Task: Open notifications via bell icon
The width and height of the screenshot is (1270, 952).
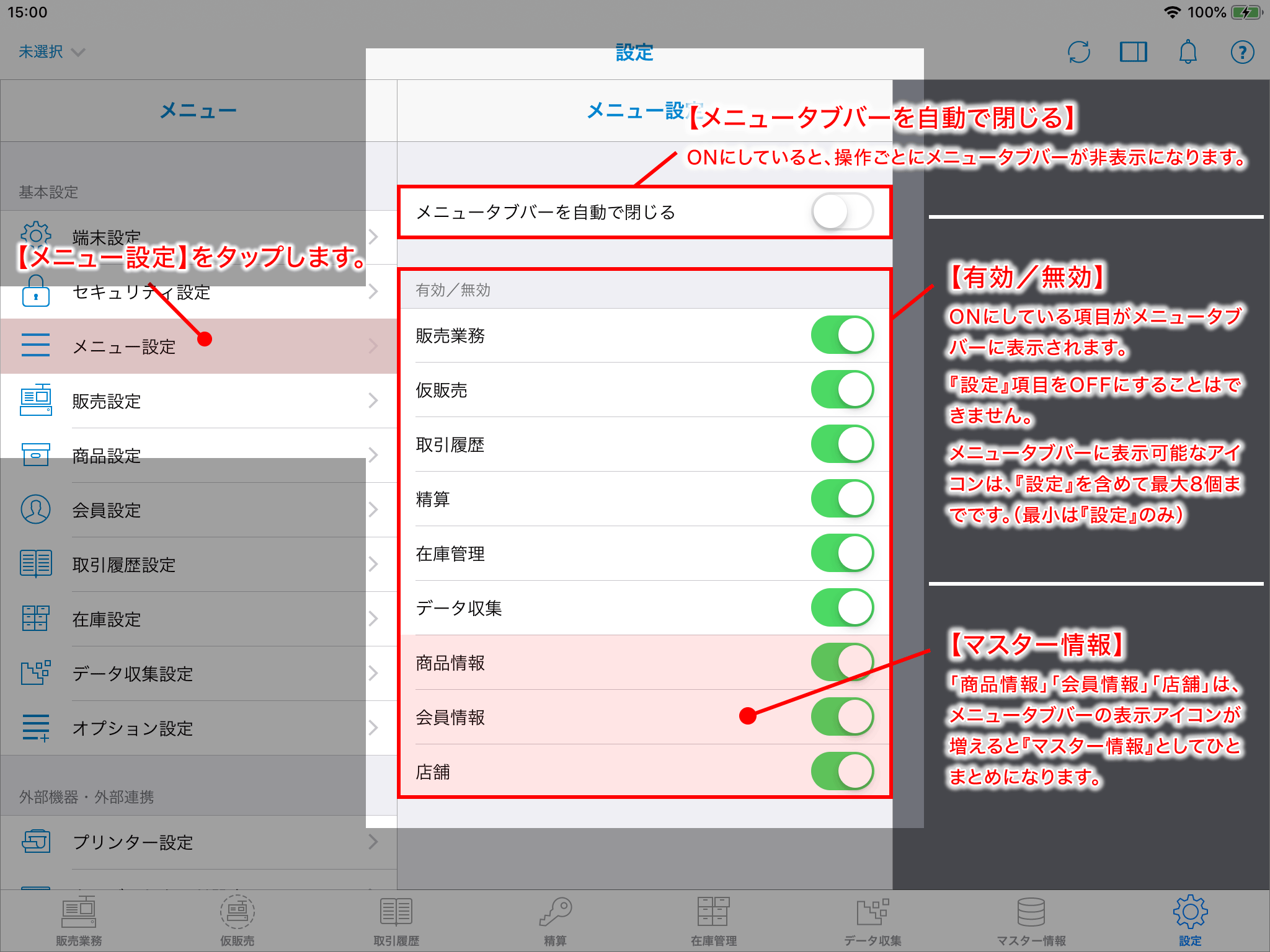Action: pyautogui.click(x=1188, y=52)
